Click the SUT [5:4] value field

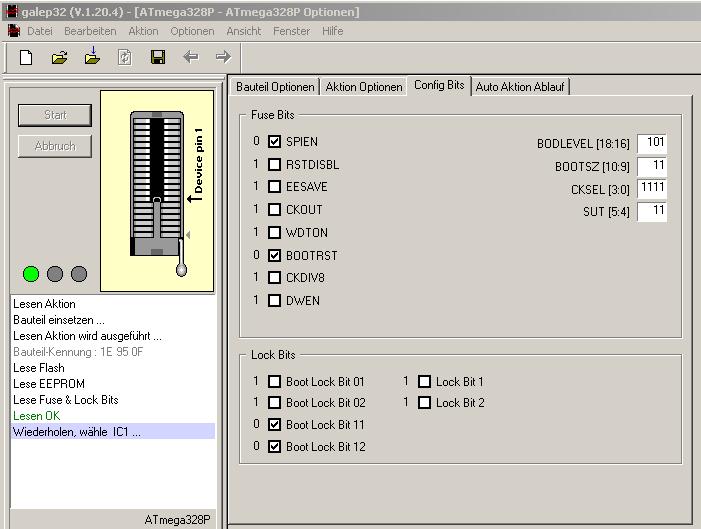(652, 211)
